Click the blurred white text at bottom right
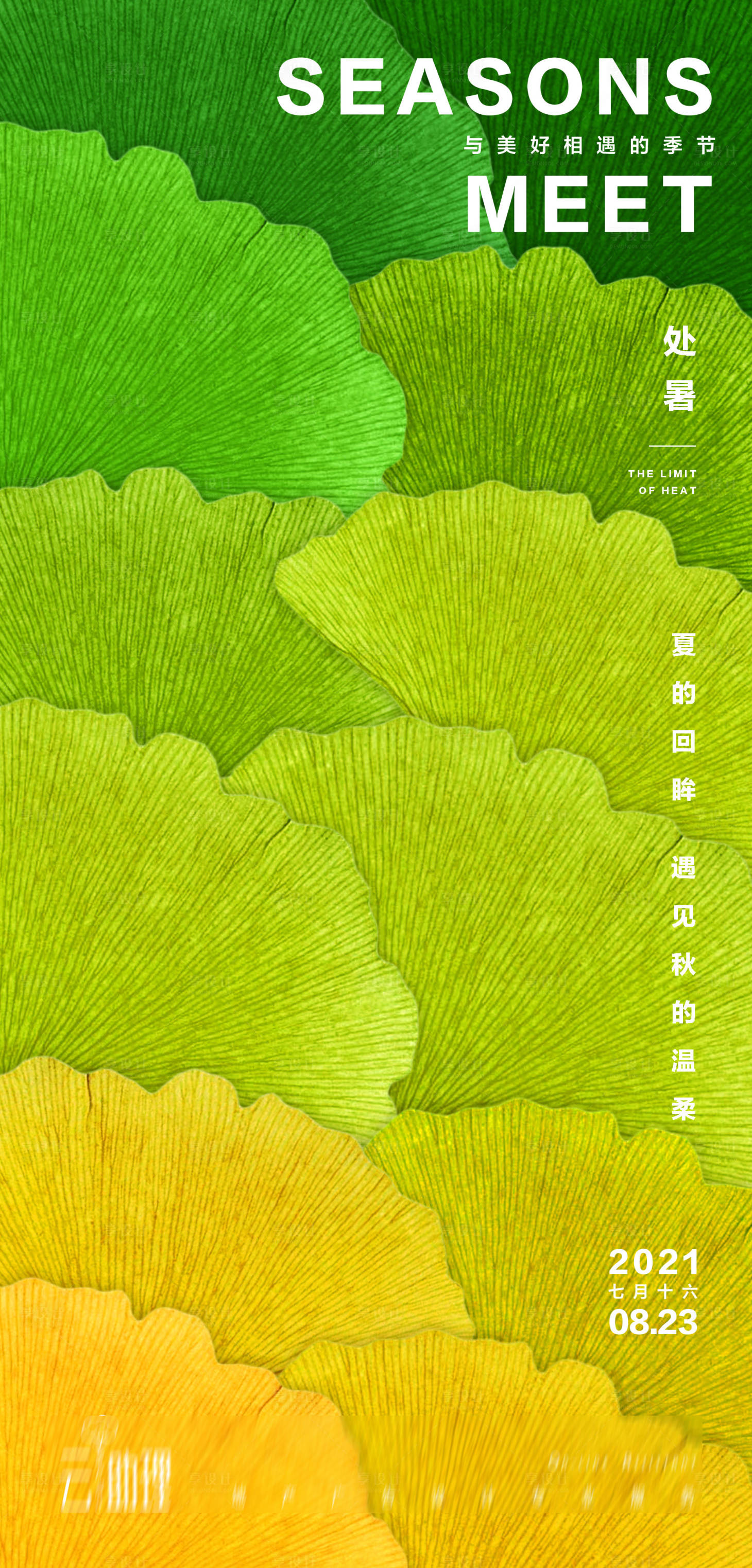Image resolution: width=752 pixels, height=1568 pixels. pos(621,1461)
